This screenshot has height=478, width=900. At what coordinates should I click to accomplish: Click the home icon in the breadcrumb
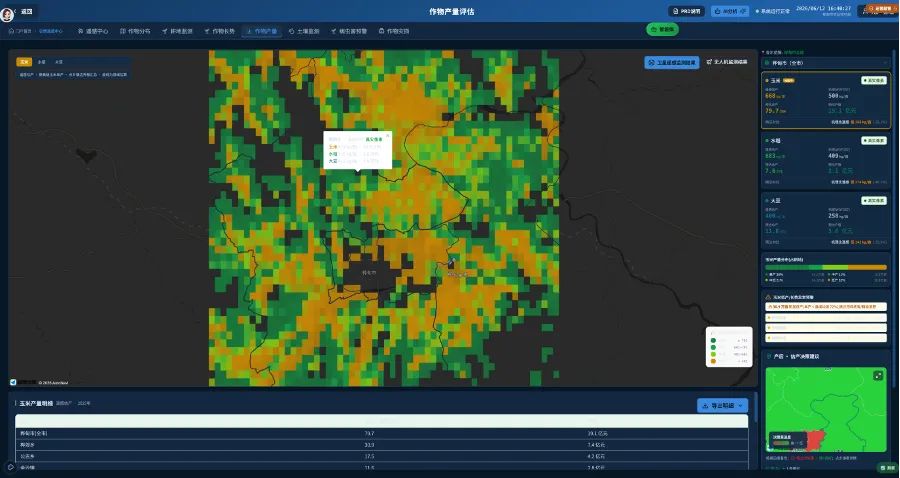11,31
